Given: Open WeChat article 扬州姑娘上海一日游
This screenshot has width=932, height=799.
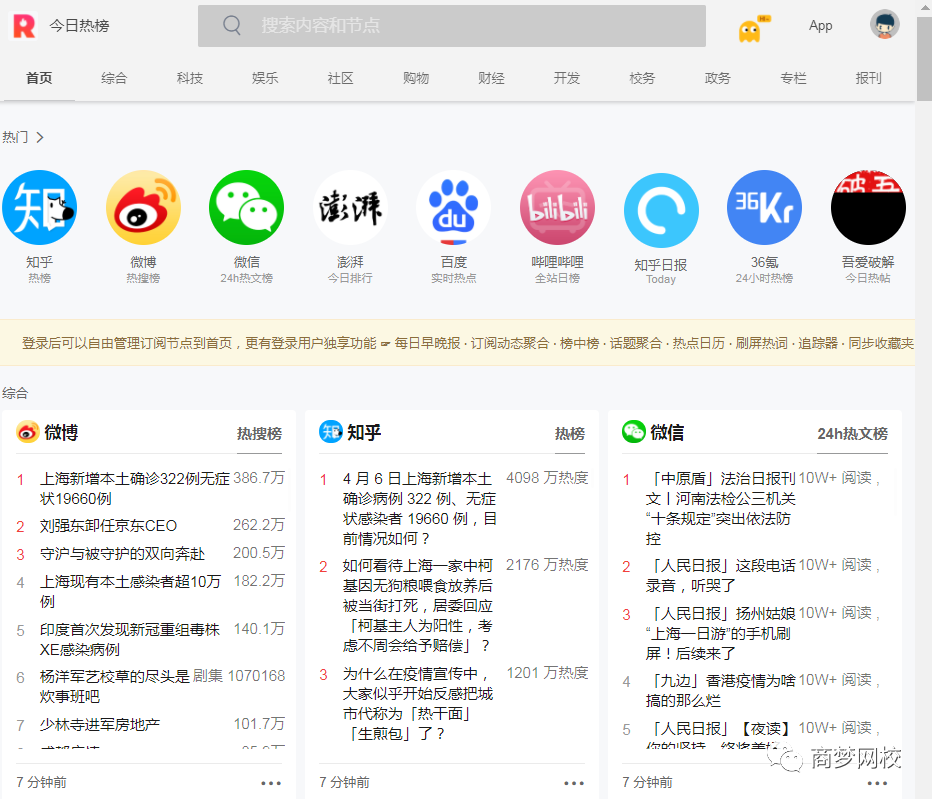Looking at the screenshot, I should 721,633.
